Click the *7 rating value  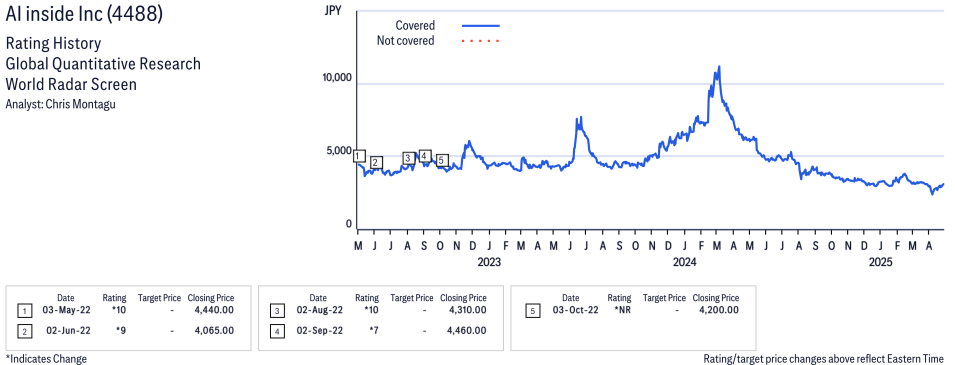[373, 330]
